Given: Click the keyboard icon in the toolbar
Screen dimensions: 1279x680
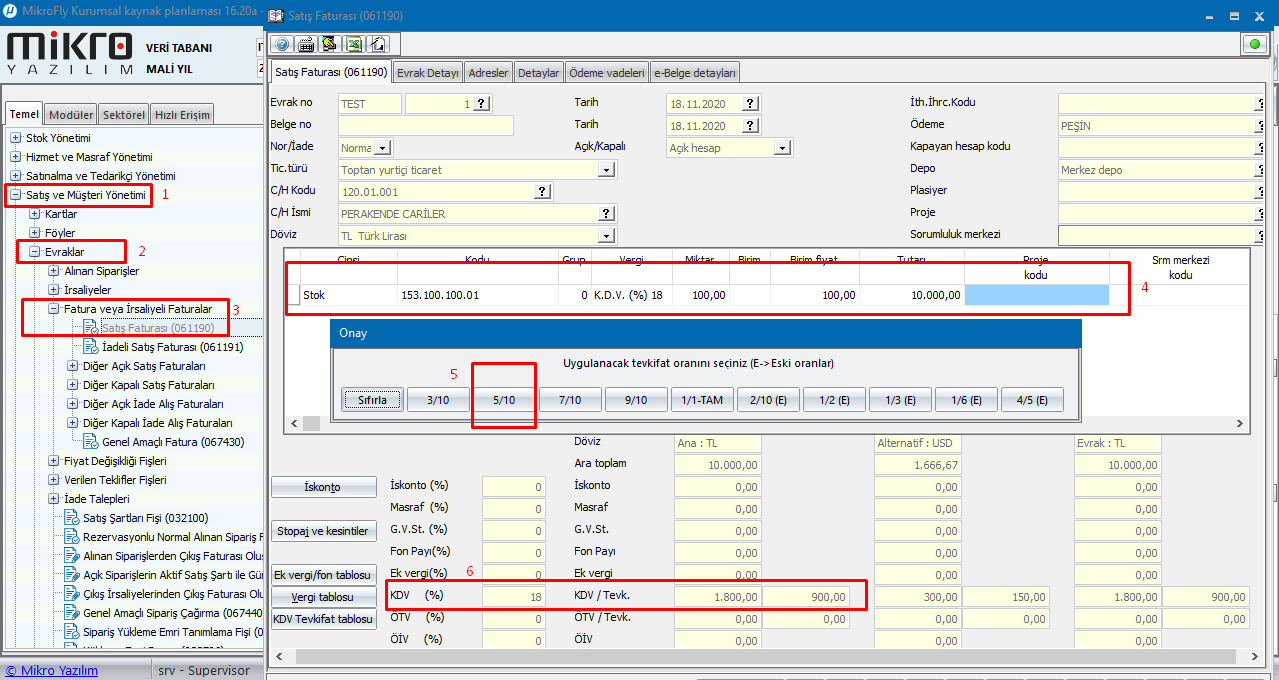Looking at the screenshot, I should [305, 44].
